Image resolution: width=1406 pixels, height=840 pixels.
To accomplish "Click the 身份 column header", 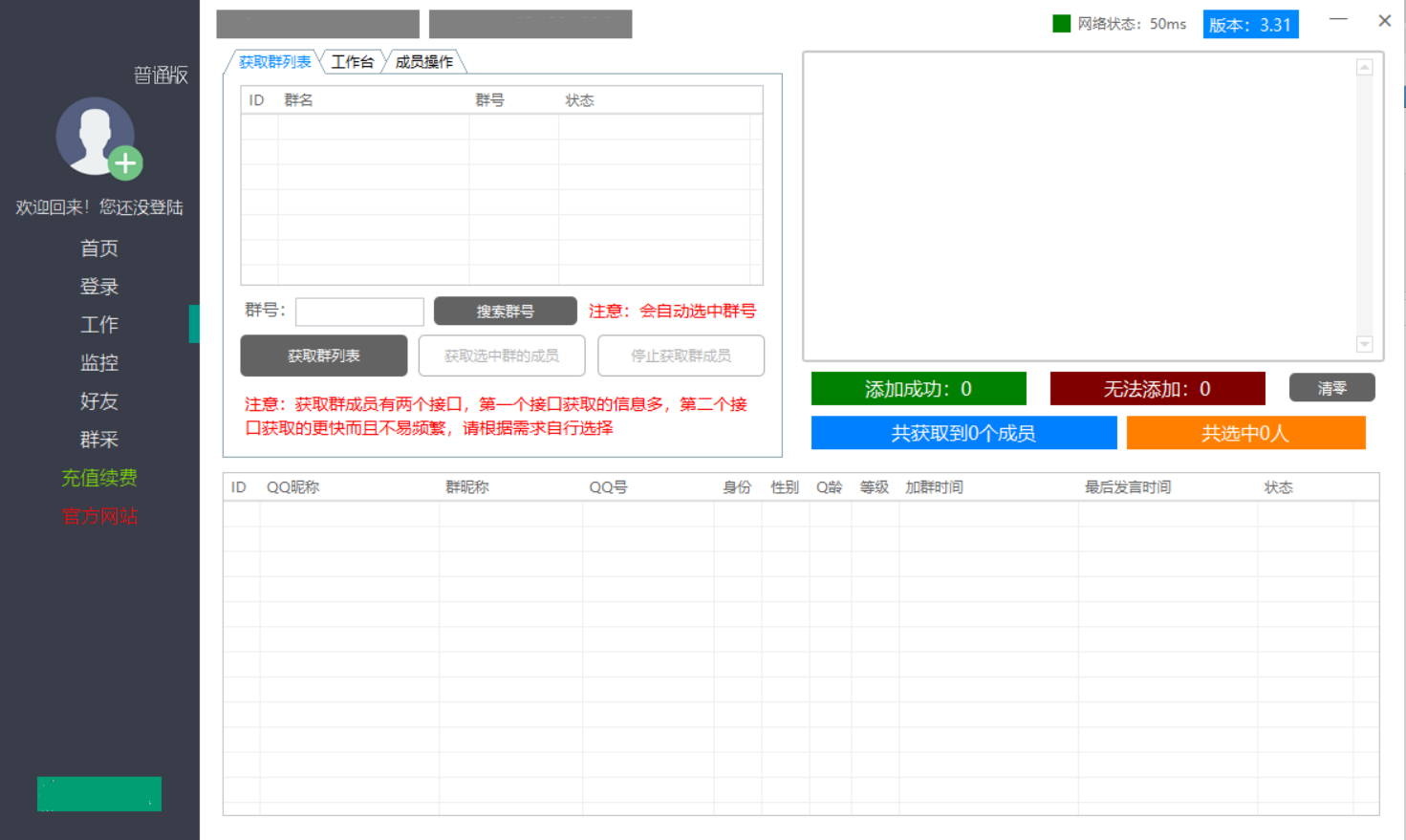I will coord(737,487).
